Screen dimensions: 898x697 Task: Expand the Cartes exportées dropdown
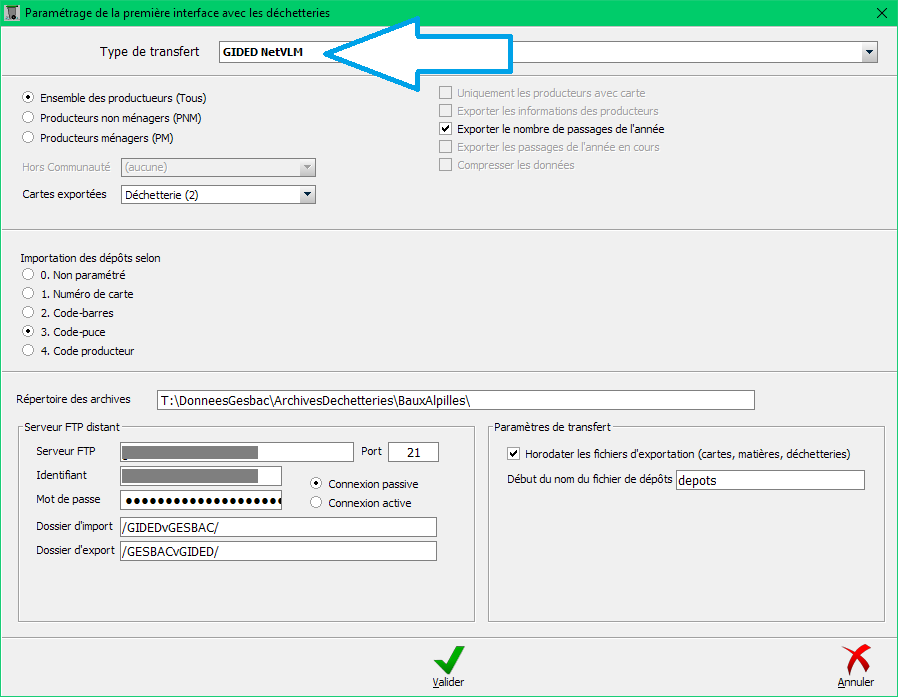tap(307, 195)
